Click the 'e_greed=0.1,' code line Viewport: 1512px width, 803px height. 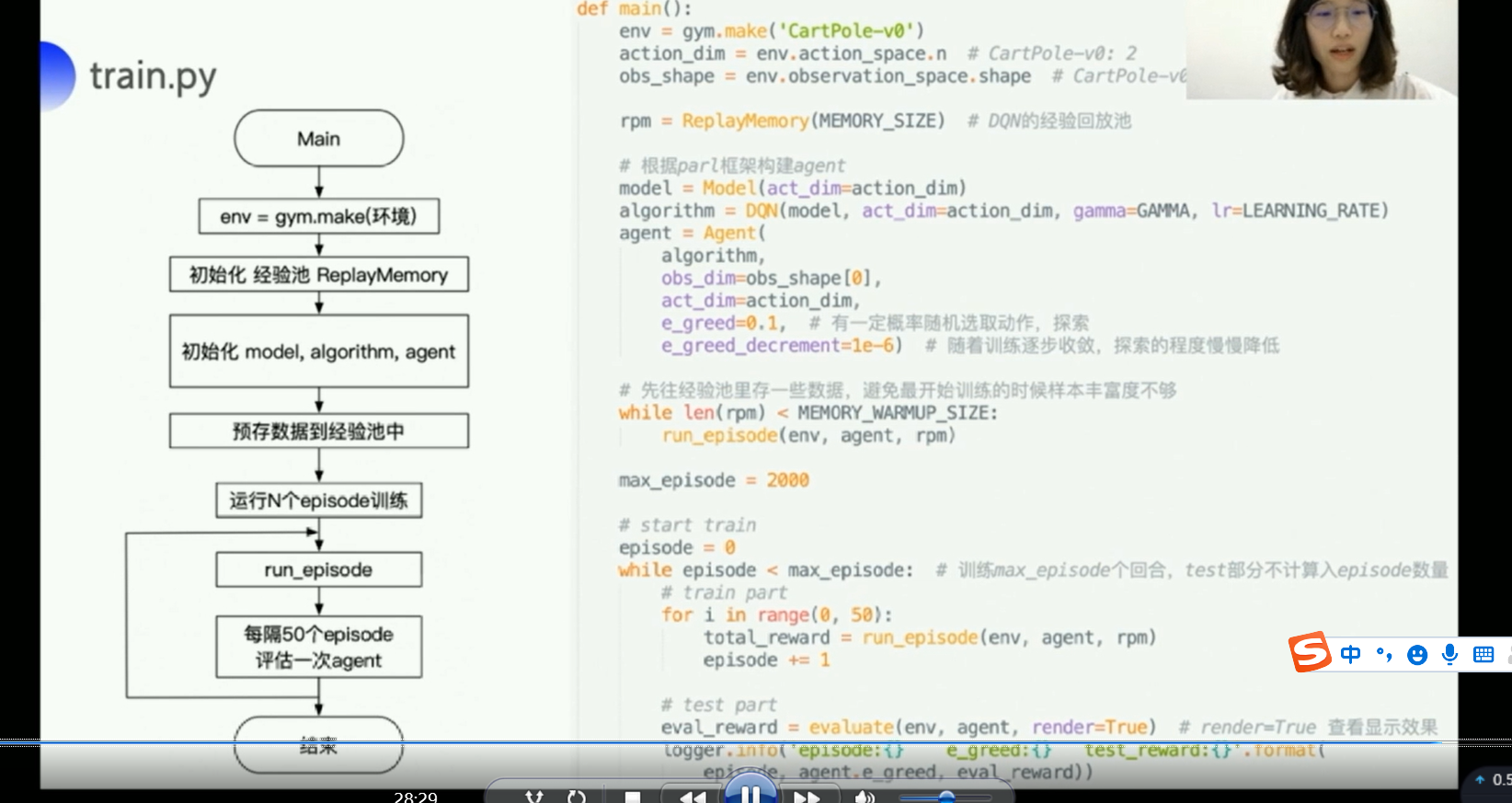click(723, 323)
